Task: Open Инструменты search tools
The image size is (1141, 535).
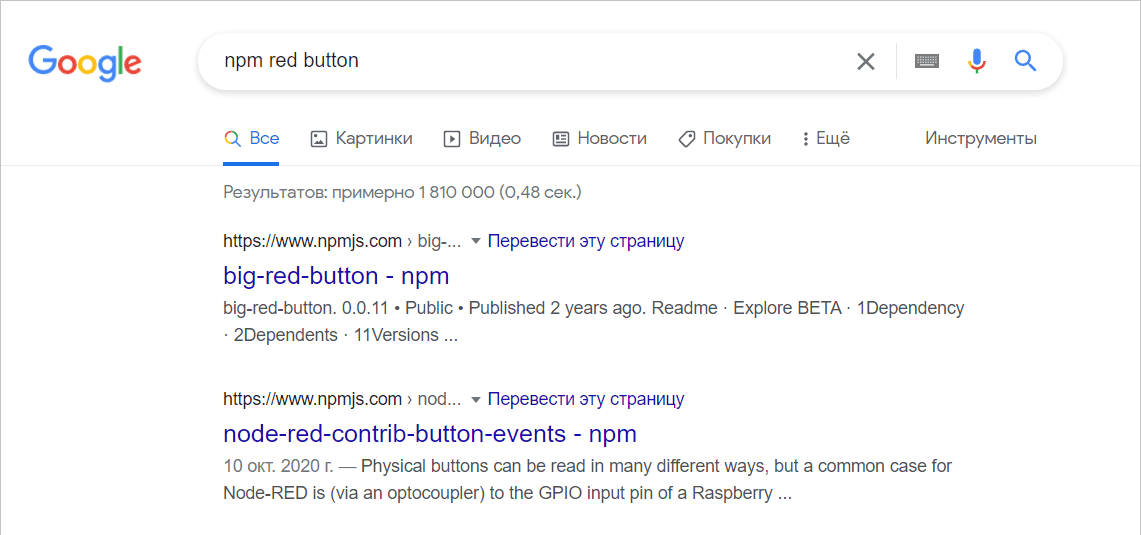Action: coord(981,138)
